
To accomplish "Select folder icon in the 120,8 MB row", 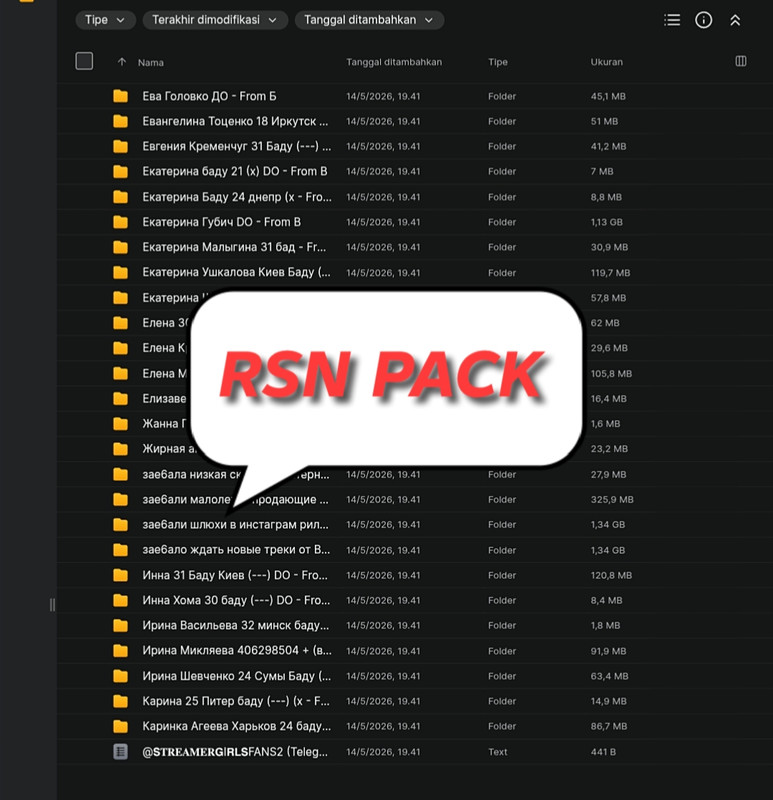I will [120, 575].
